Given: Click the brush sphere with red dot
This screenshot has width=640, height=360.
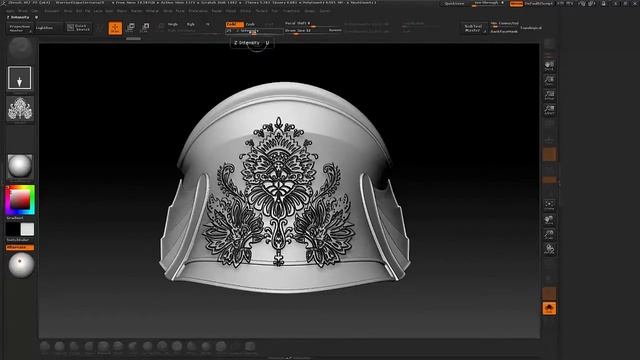Looking at the screenshot, I should click(21, 265).
